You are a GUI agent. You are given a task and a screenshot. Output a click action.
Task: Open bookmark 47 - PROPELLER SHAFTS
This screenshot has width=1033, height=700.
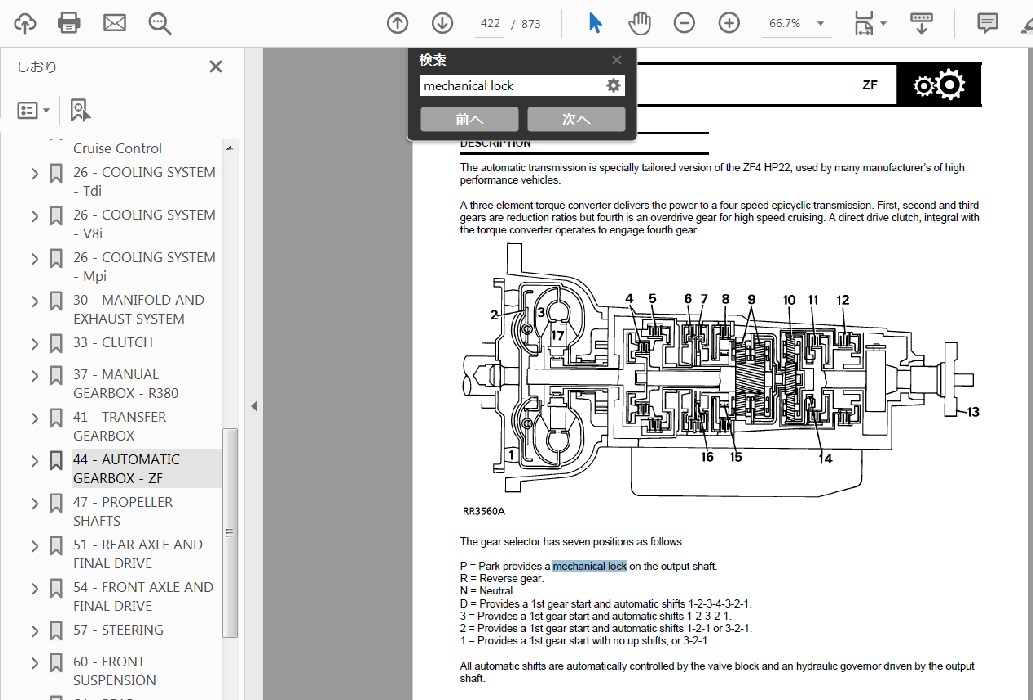point(123,511)
